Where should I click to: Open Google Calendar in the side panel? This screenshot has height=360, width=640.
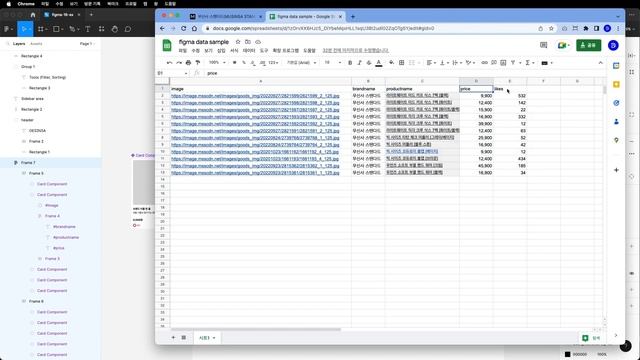coord(616,66)
